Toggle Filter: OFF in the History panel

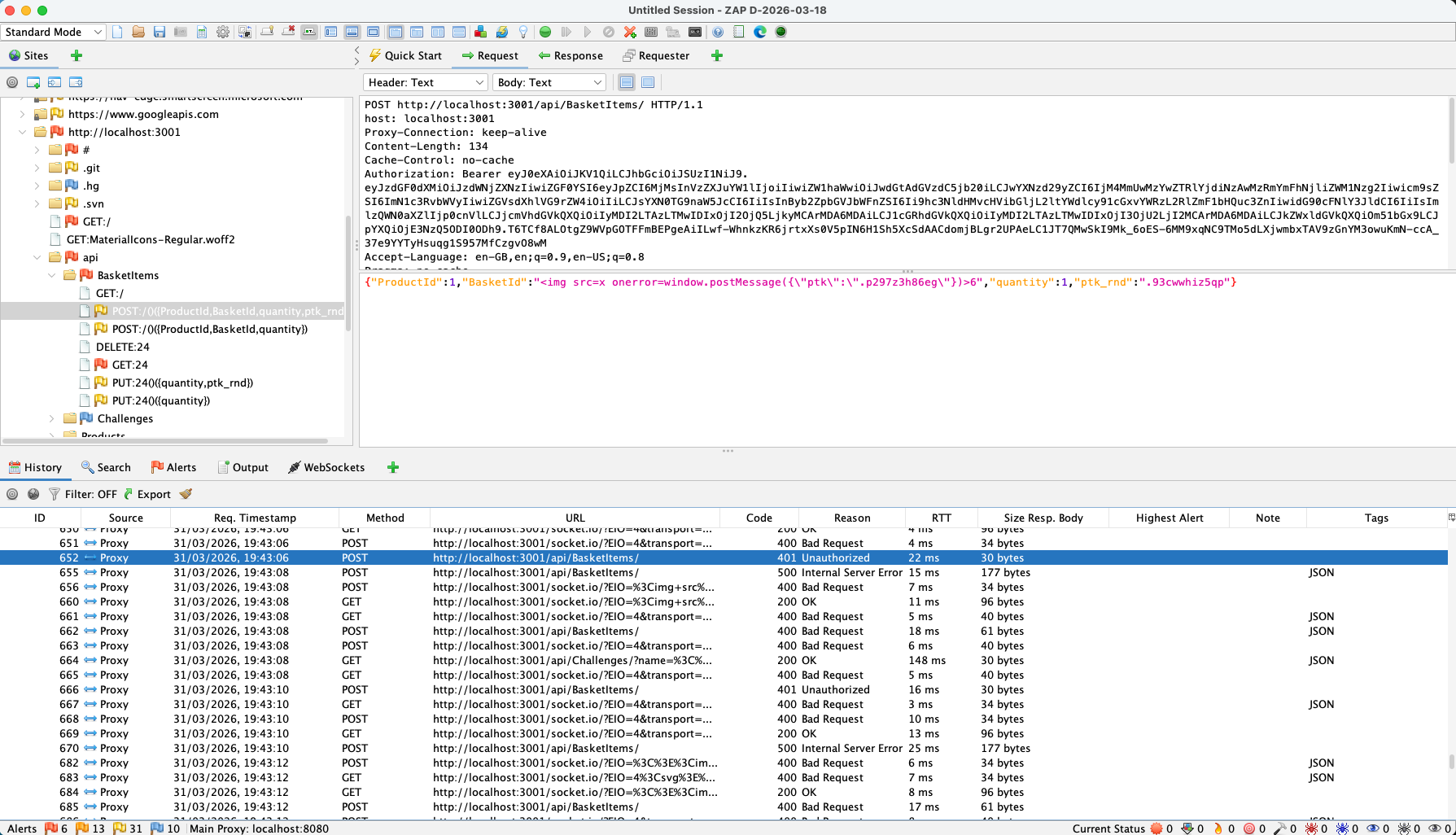point(91,494)
